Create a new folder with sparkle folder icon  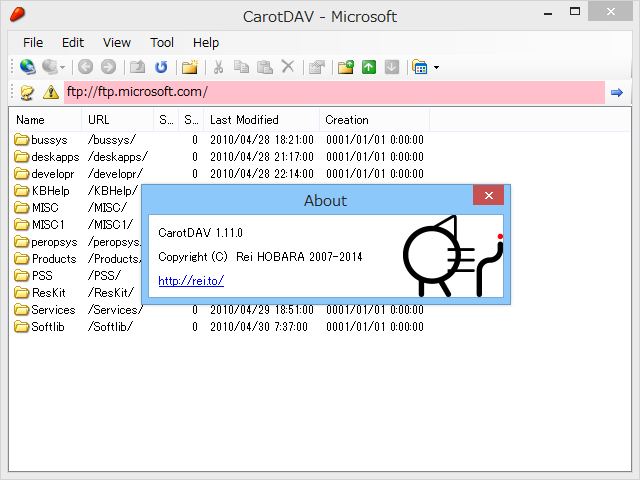click(190, 67)
